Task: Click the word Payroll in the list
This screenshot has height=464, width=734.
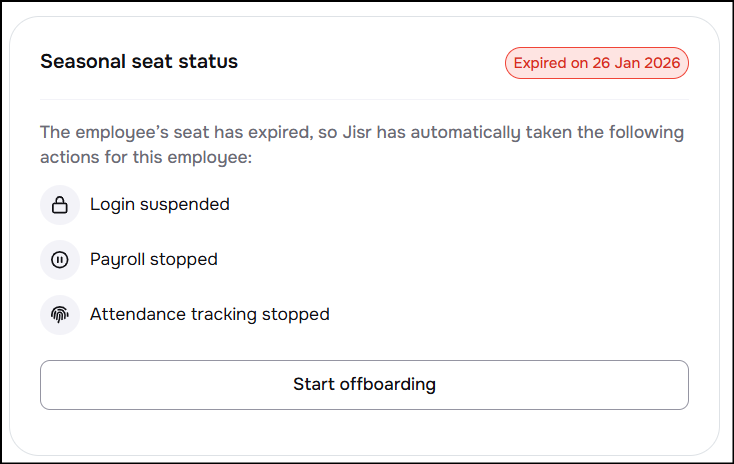Action: click(117, 260)
